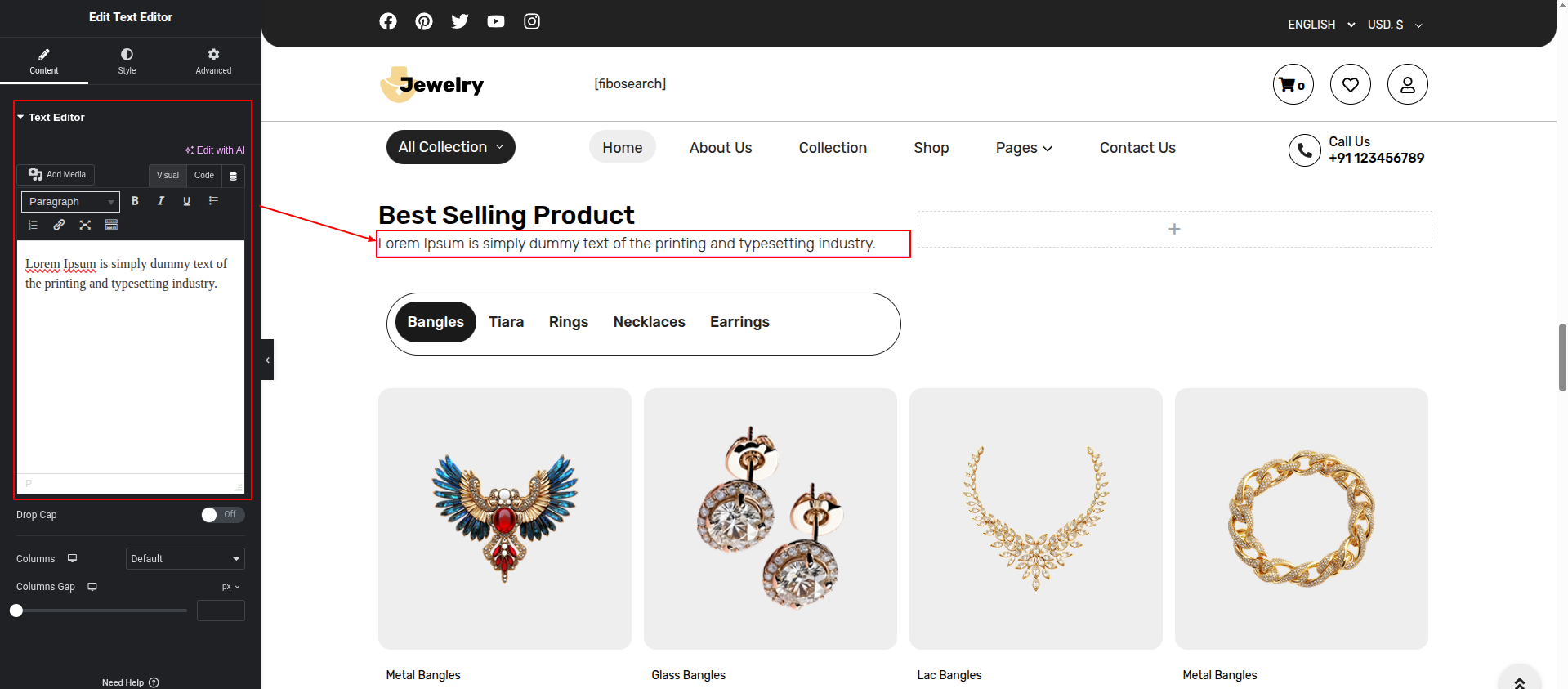Click the underline formatting icon
Image resolution: width=1568 pixels, height=689 pixels.
(x=187, y=201)
